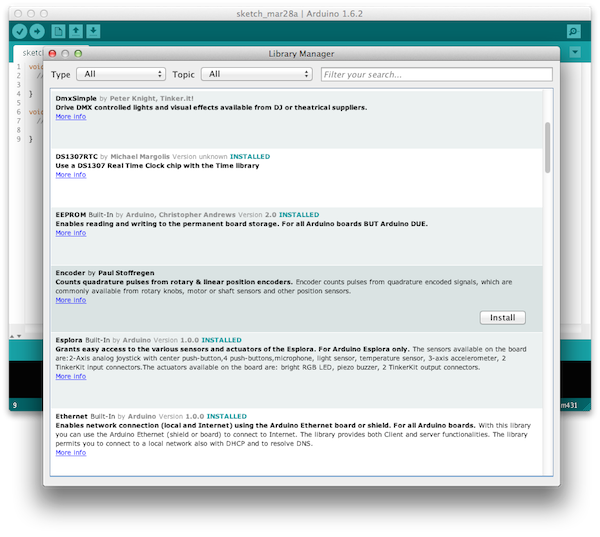Open More info link for Ethernet

pyautogui.click(x=71, y=453)
